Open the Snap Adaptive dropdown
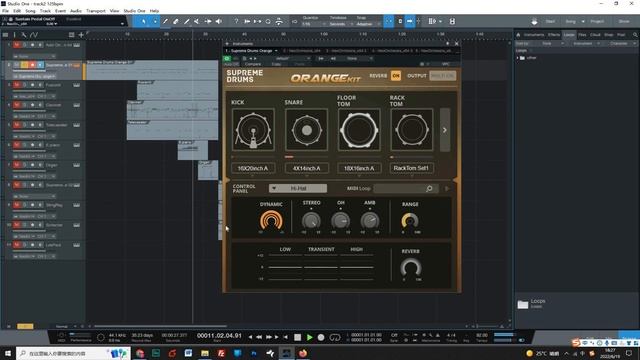The height and width of the screenshot is (360, 640). pos(368,24)
